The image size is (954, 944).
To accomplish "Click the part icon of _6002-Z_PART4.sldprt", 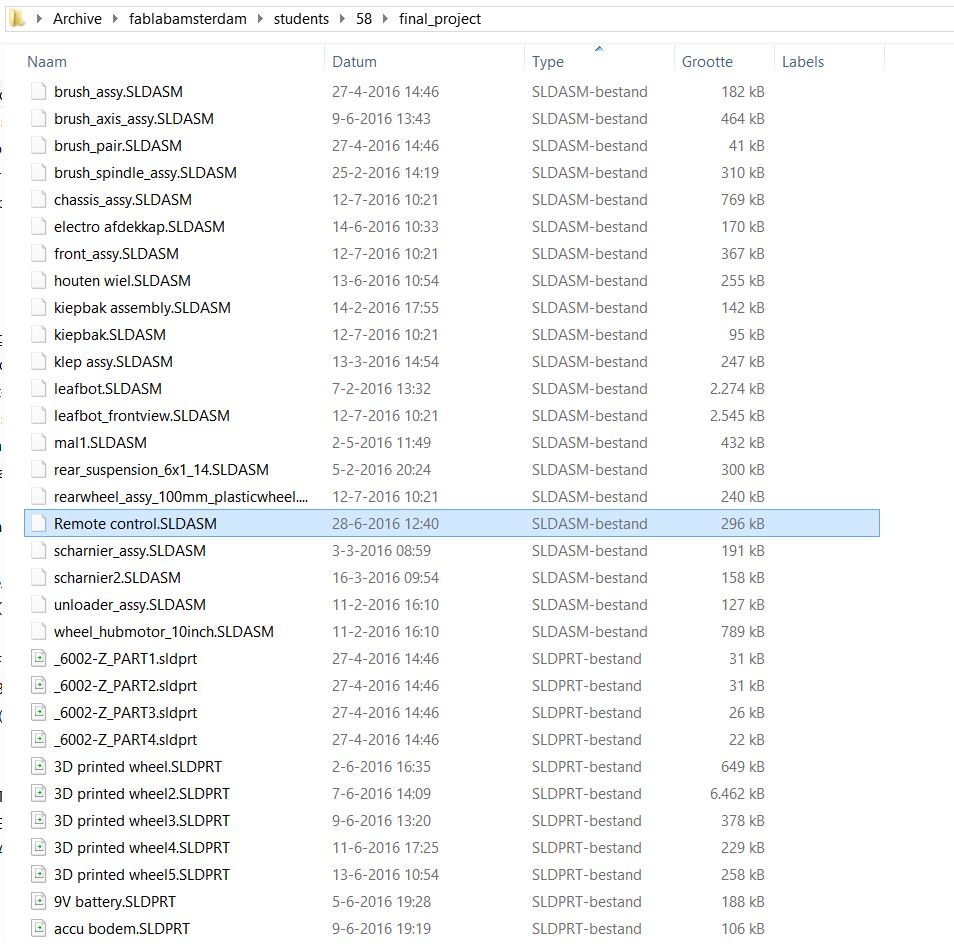I will (x=38, y=740).
